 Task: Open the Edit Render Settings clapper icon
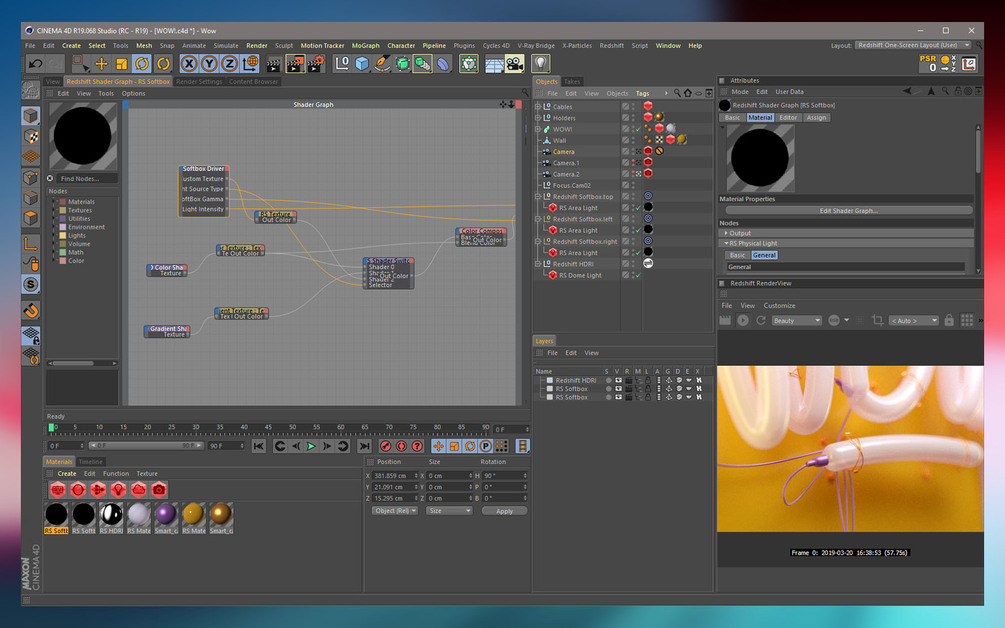(317, 63)
